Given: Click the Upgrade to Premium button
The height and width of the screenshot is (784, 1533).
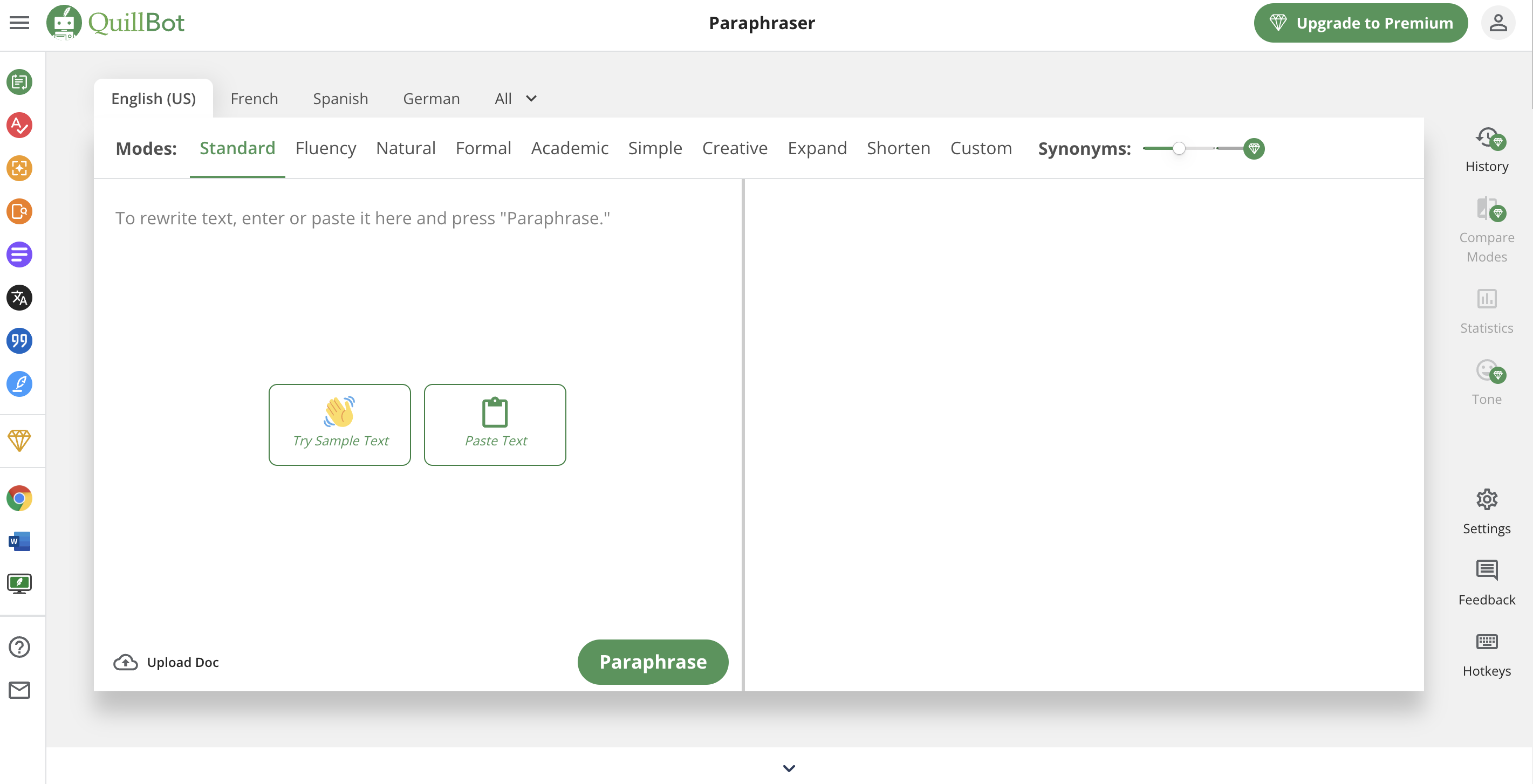Looking at the screenshot, I should tap(1360, 23).
